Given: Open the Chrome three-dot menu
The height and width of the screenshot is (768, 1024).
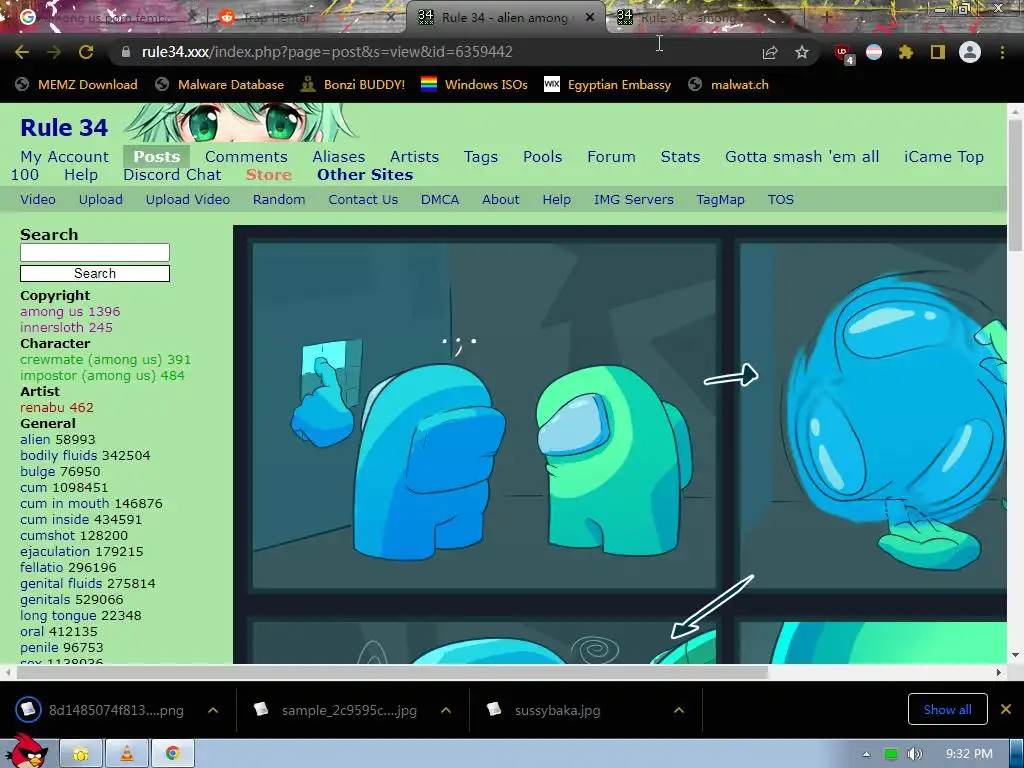Looking at the screenshot, I should coord(1002,52).
